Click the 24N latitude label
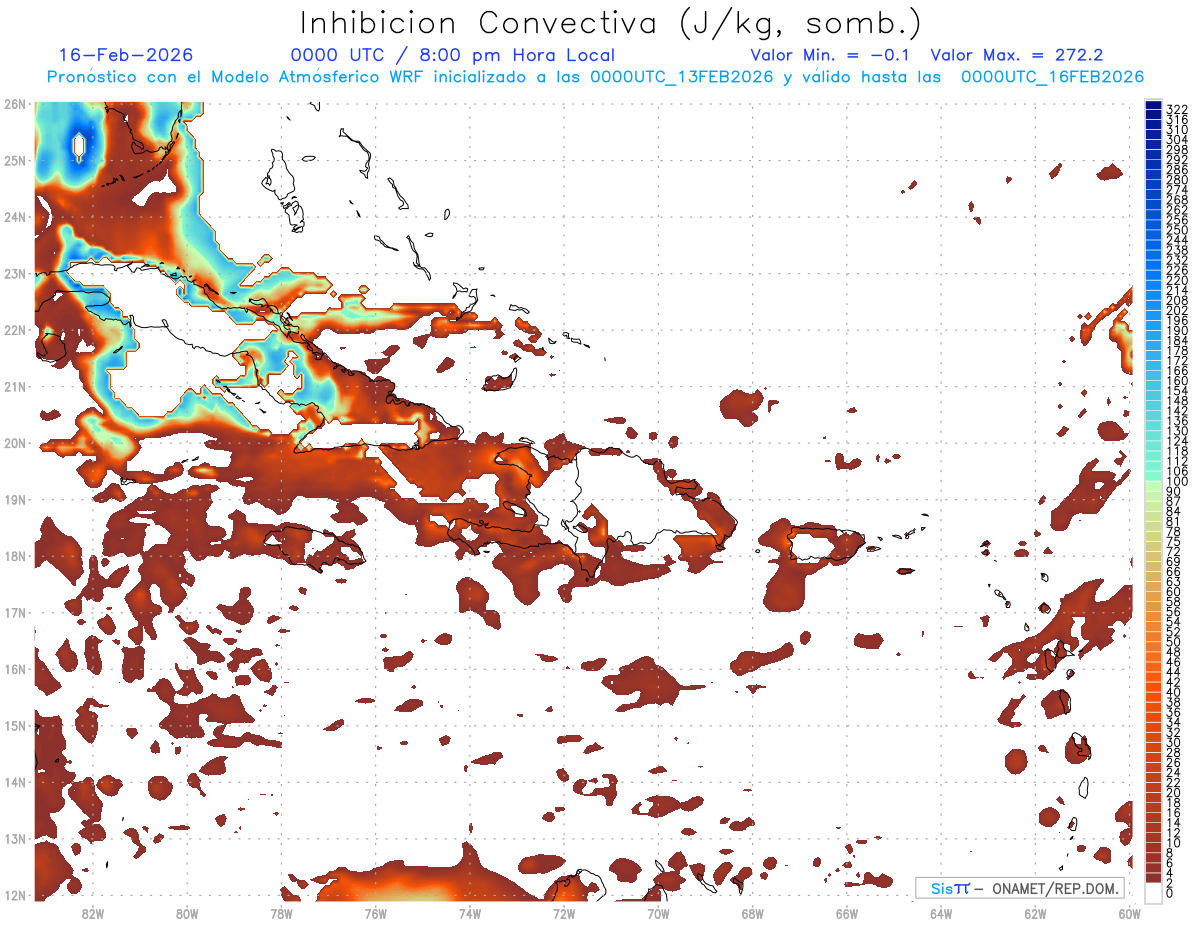 (x=14, y=217)
